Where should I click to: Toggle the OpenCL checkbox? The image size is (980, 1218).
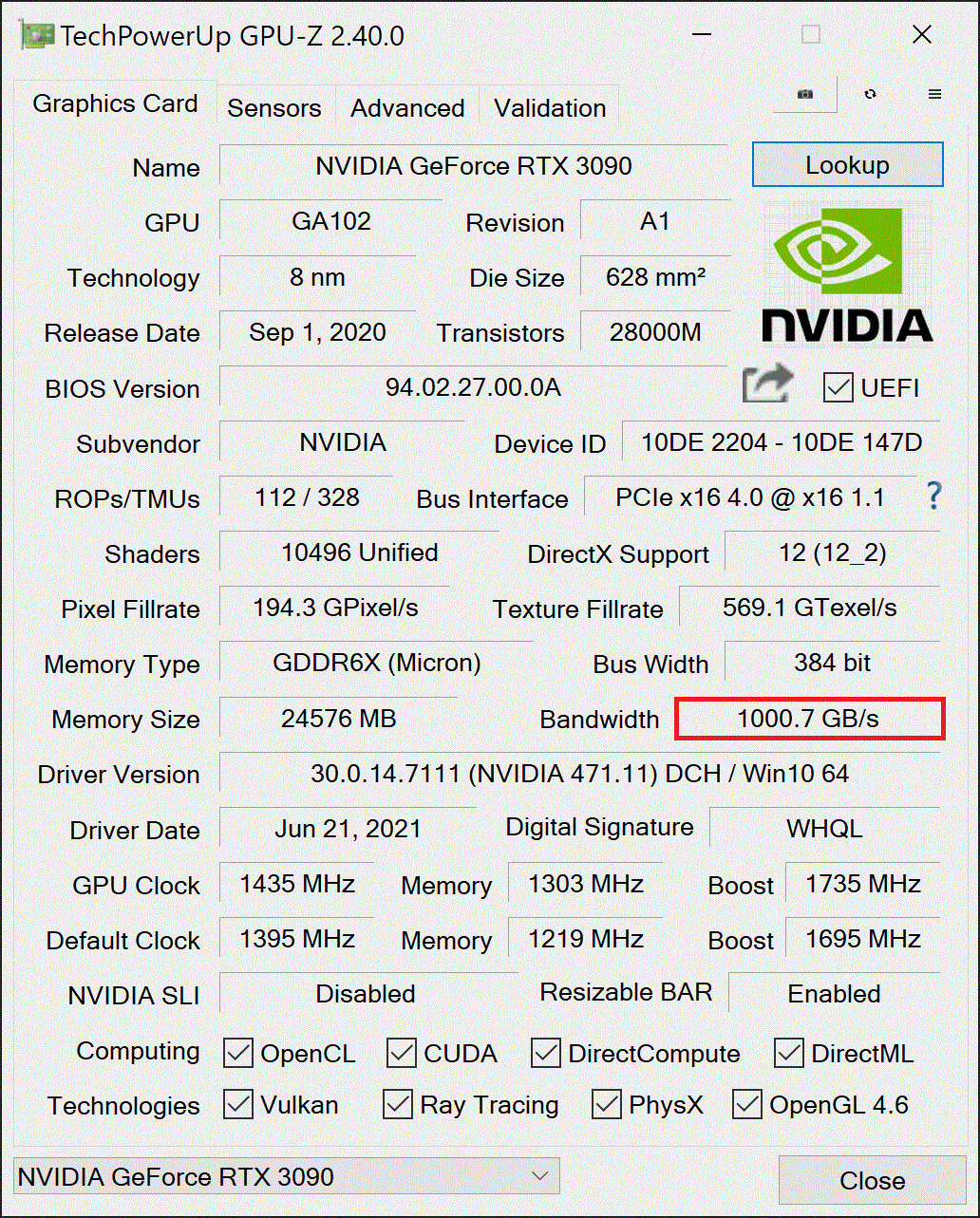[x=238, y=1053]
